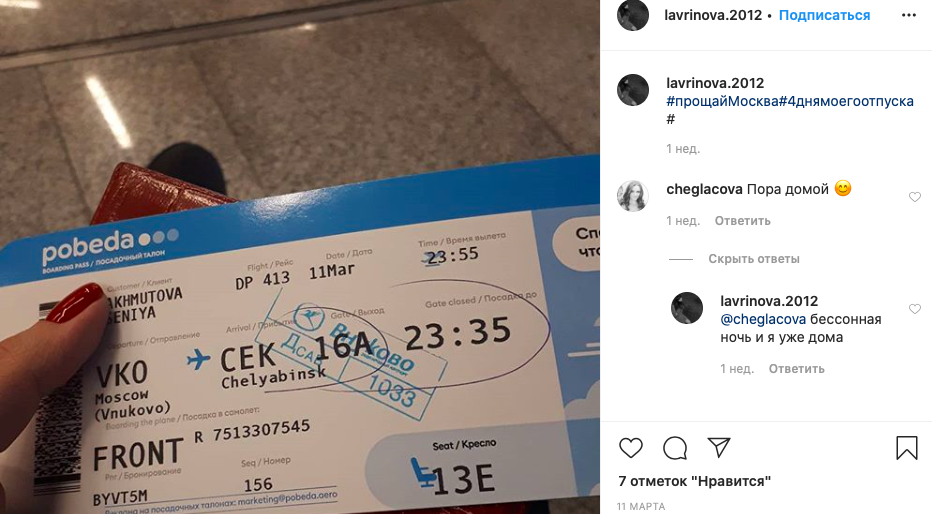
Task: Open cheglacova's profile picture
Action: tap(632, 196)
